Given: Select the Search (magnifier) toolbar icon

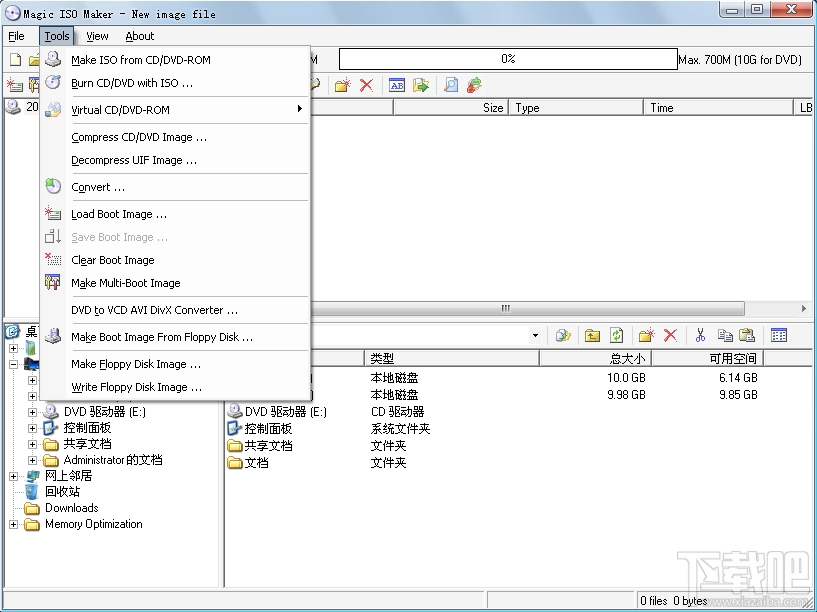Looking at the screenshot, I should 452,84.
